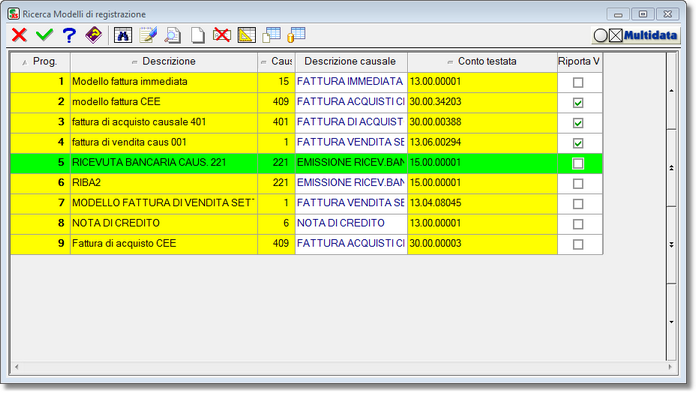
Task: Click account cell 30.00.00388
Action: [x=482, y=123]
